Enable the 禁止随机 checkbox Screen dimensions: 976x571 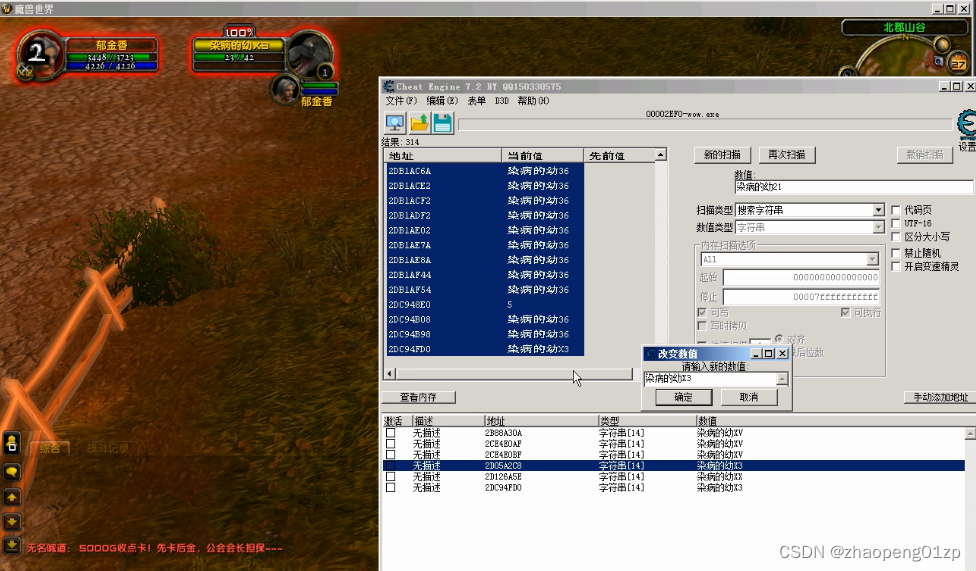coord(896,253)
